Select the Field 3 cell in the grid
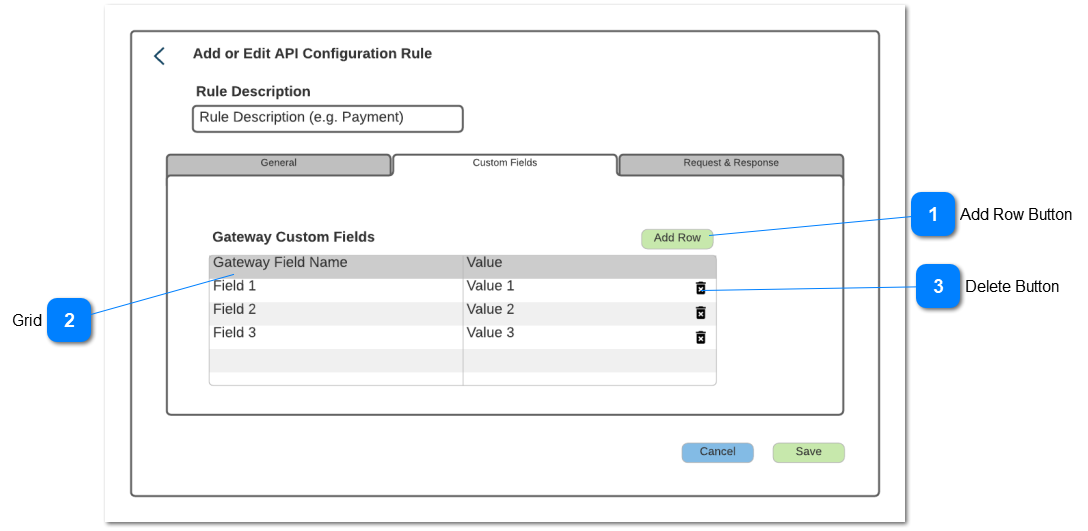Screen dimensions: 1088x531 tap(235, 333)
